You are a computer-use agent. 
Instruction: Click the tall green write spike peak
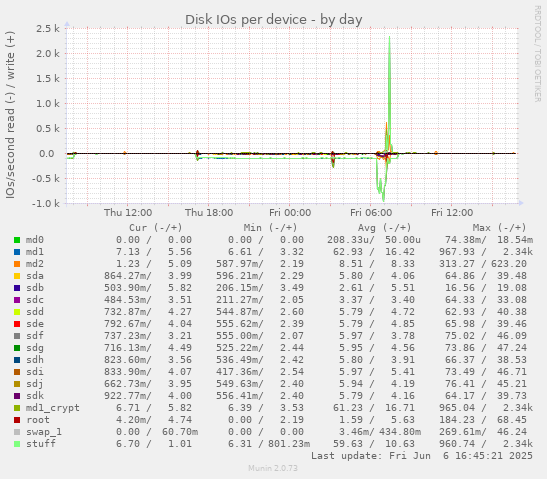pyautogui.click(x=389, y=38)
